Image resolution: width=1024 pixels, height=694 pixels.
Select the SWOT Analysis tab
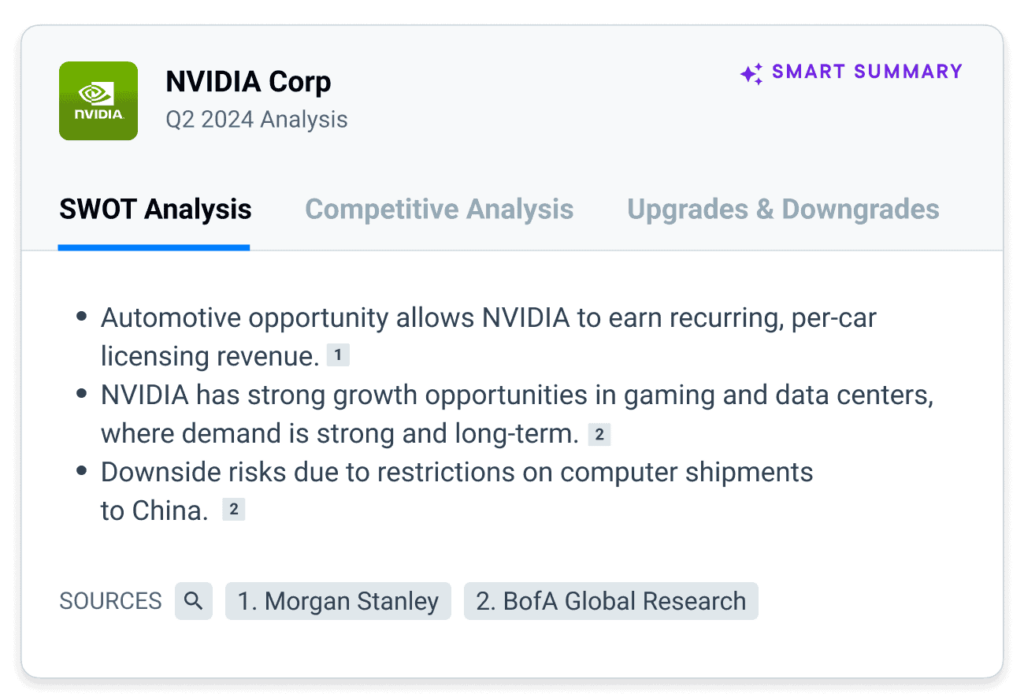coord(155,209)
